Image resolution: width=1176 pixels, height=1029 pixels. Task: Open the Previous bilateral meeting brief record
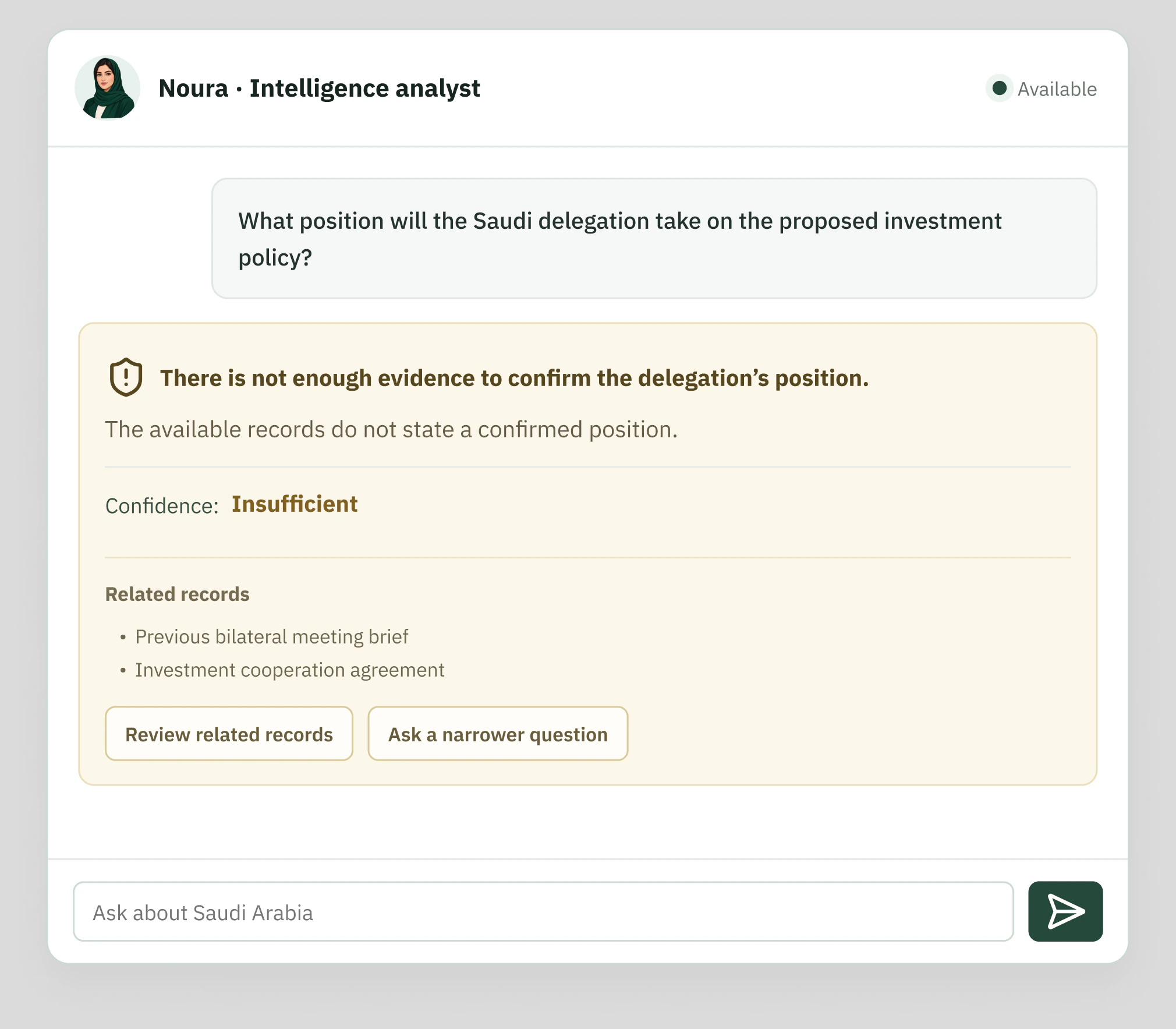[x=271, y=637]
